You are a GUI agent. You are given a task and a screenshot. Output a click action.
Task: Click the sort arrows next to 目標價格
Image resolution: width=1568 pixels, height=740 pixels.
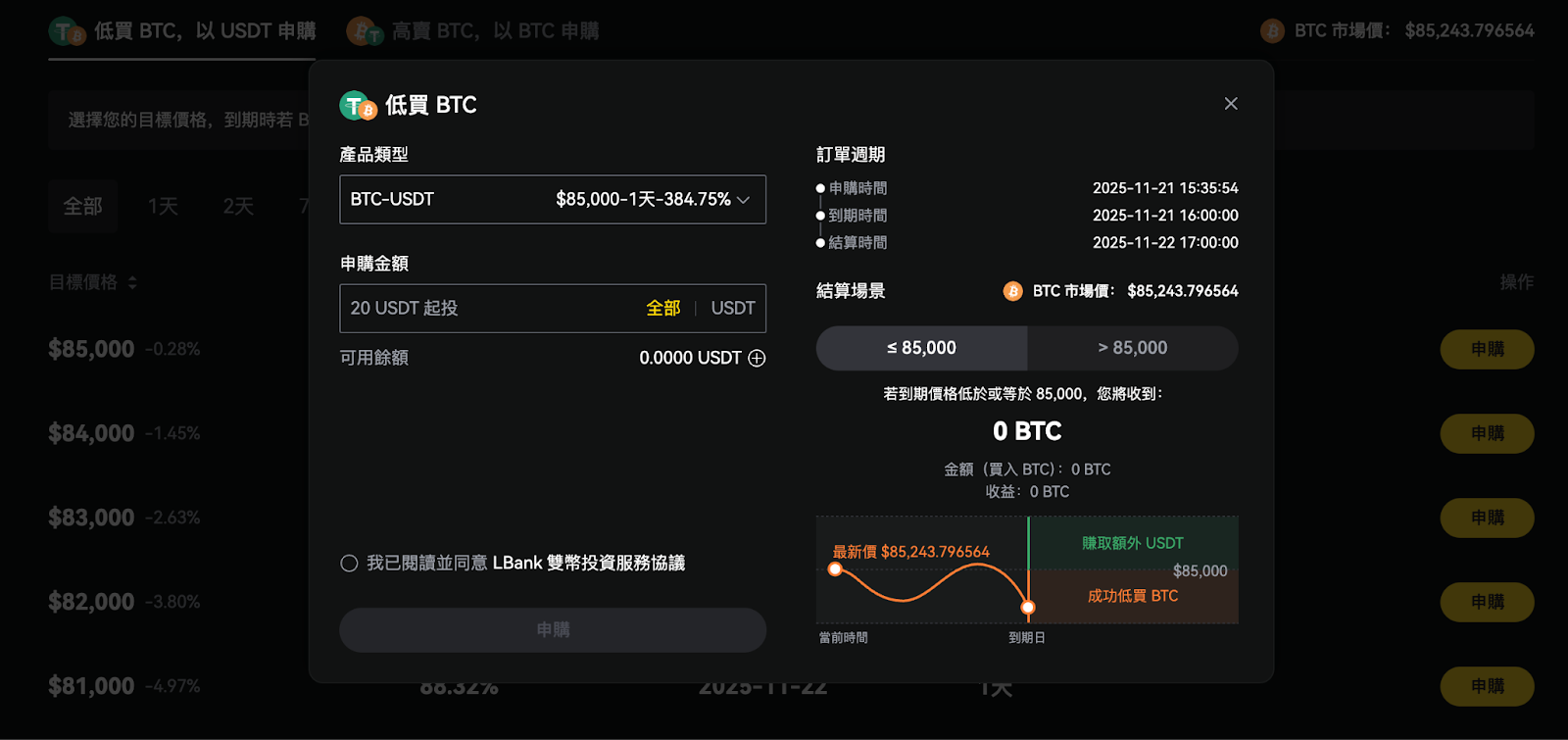132,282
